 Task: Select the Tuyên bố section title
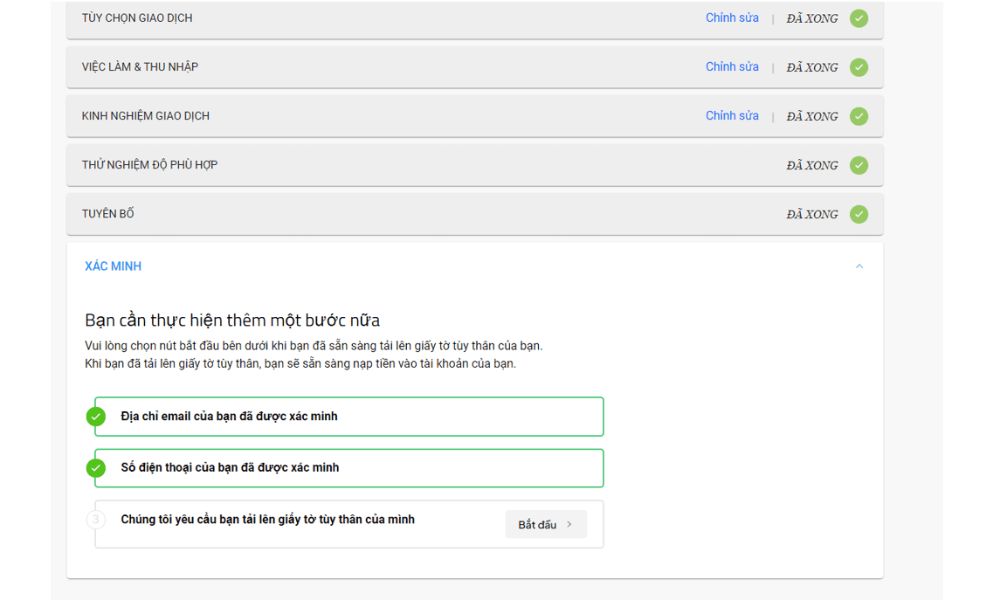coord(108,214)
